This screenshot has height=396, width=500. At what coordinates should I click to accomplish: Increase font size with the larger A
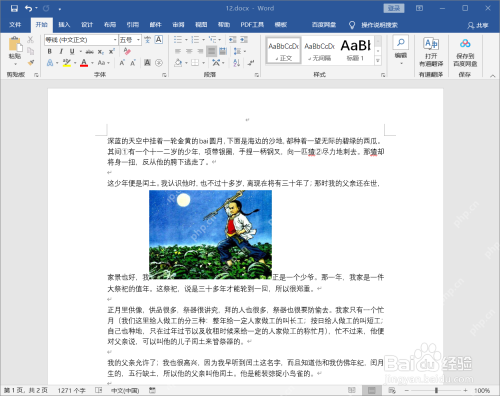pos(122,63)
